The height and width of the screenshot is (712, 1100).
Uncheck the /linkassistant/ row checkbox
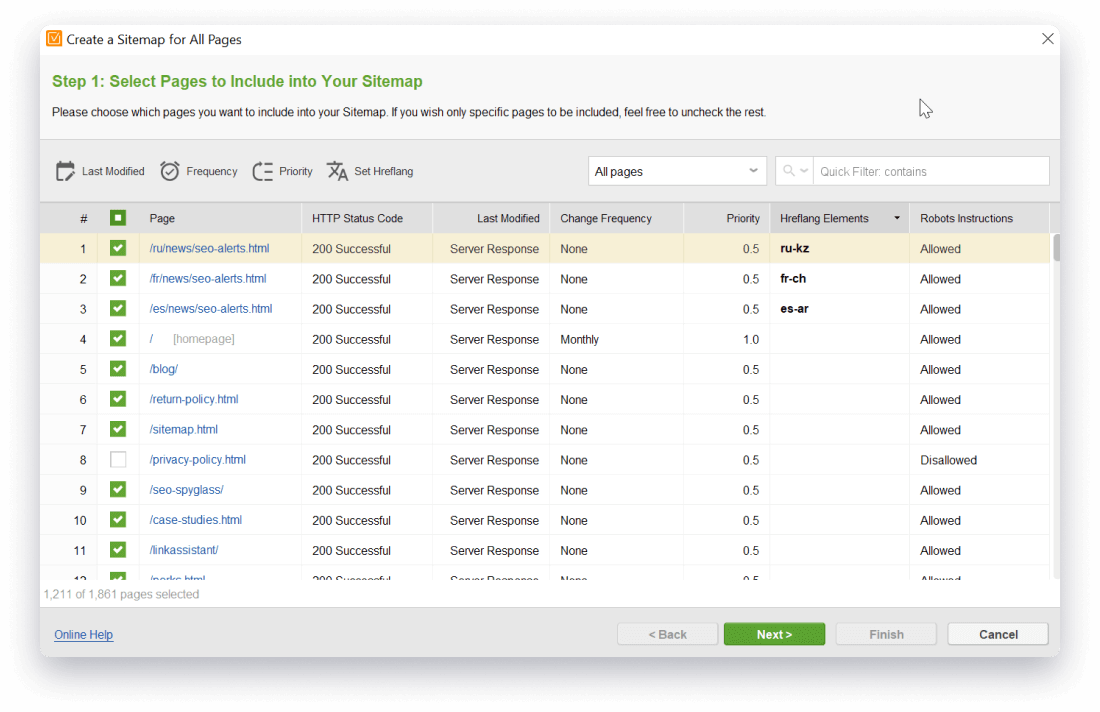118,550
